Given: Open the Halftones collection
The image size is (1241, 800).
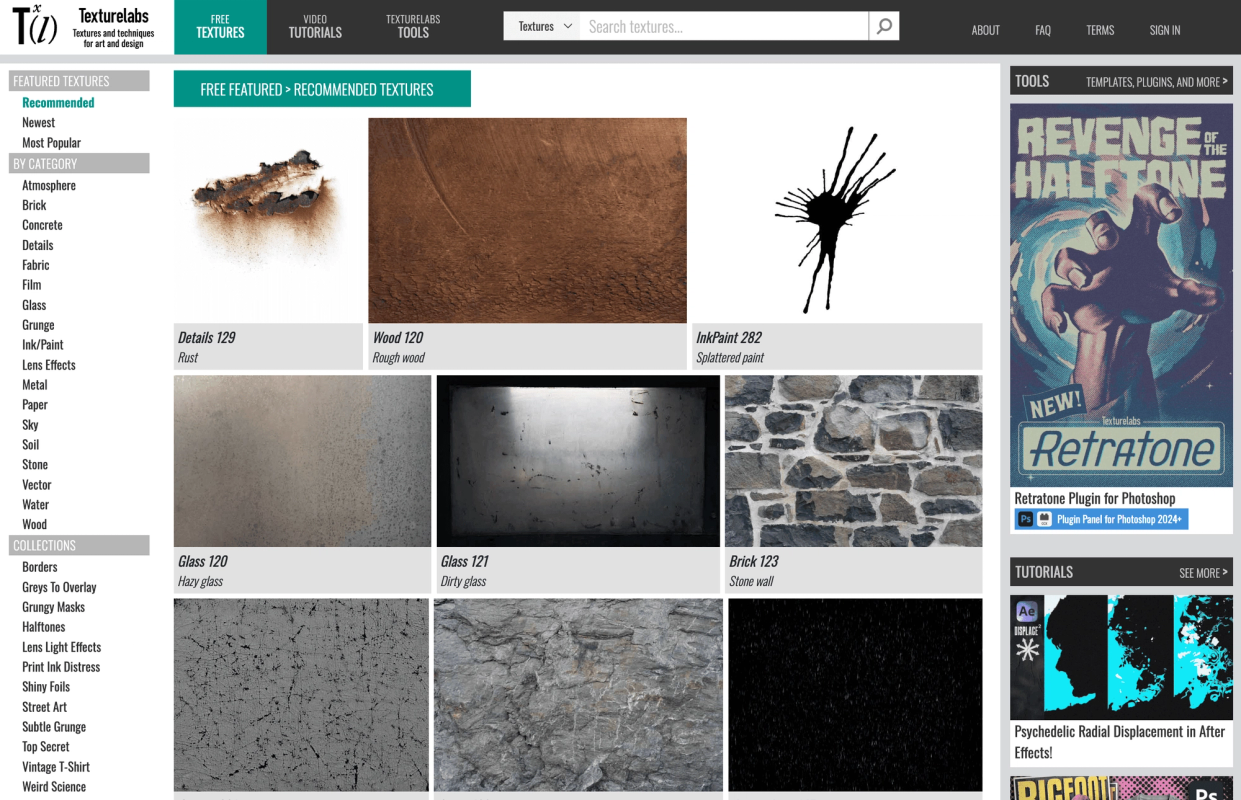Looking at the screenshot, I should (x=44, y=627).
